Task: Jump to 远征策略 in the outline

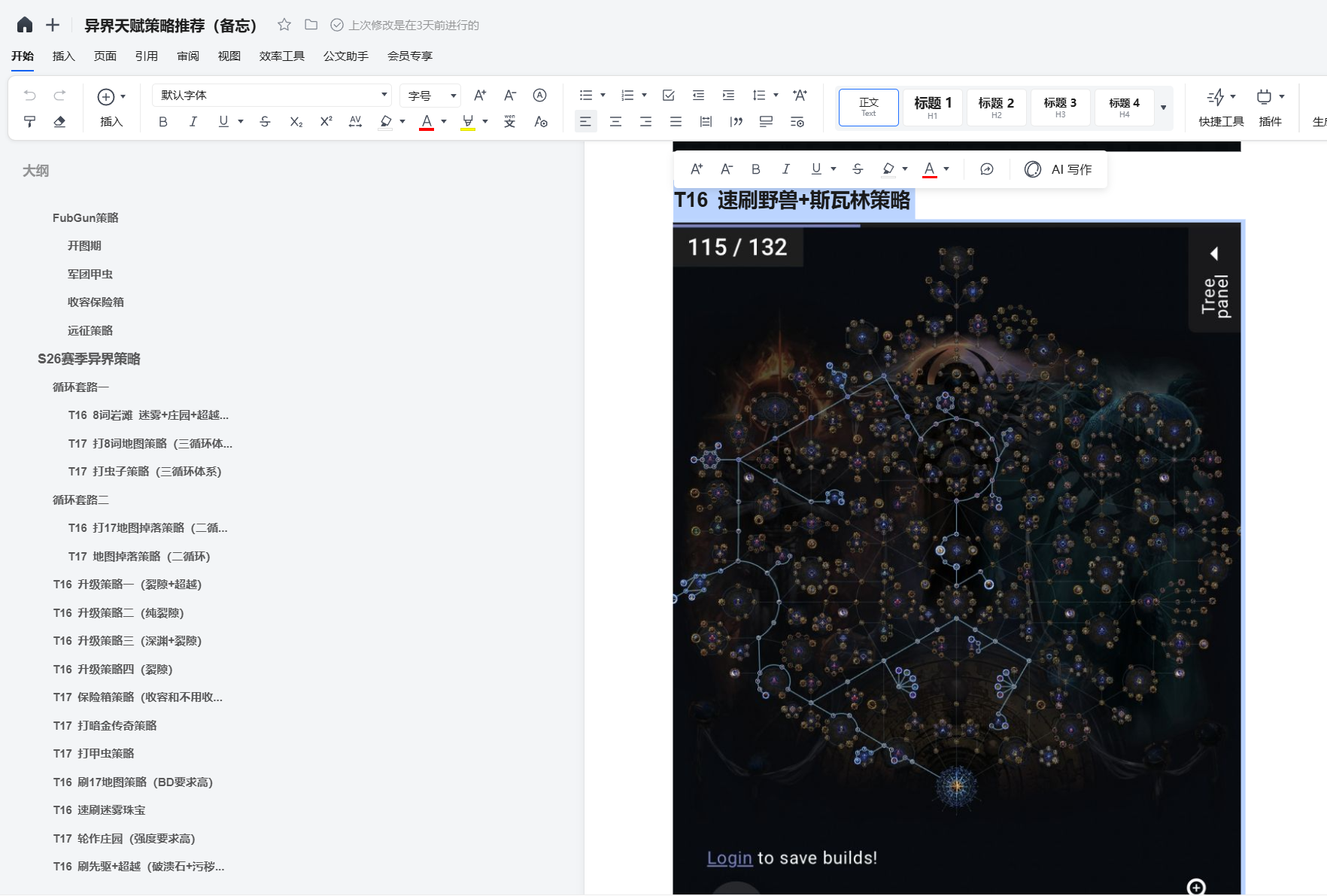Action: pos(90,331)
